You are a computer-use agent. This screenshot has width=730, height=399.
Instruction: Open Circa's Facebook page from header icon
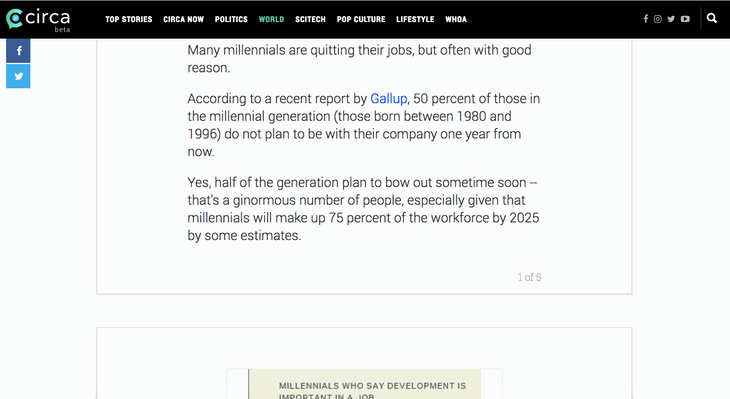click(x=646, y=19)
